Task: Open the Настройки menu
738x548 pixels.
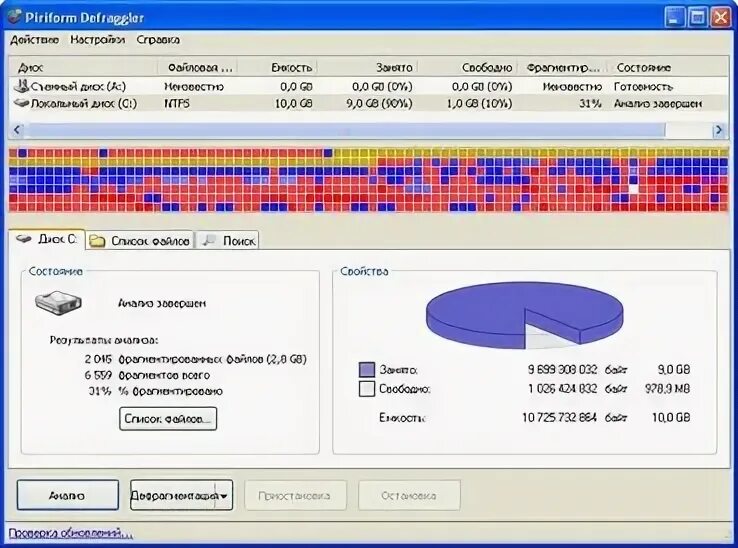Action: [97, 40]
